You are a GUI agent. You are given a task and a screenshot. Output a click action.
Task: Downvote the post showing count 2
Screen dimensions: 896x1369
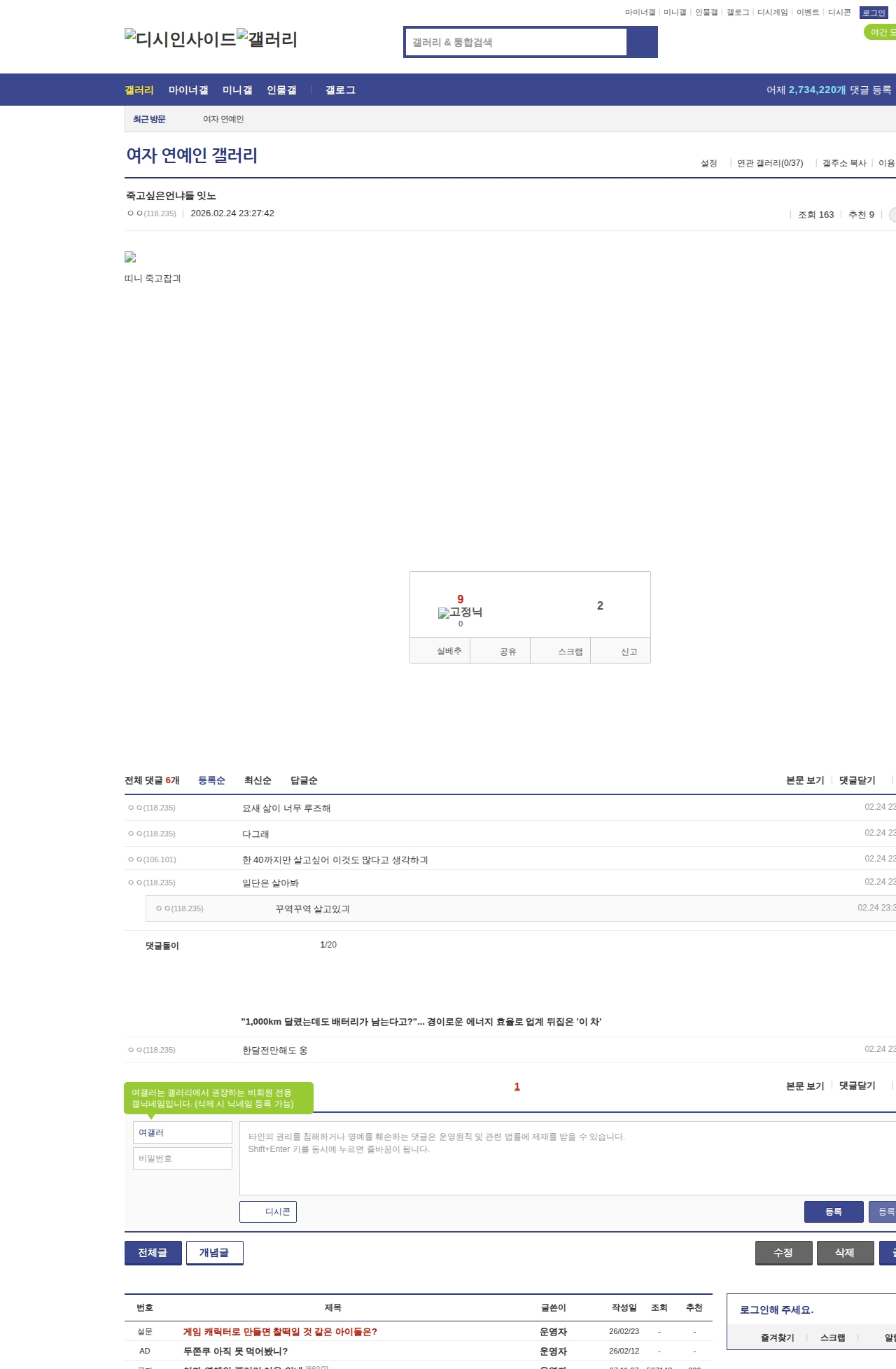(599, 605)
